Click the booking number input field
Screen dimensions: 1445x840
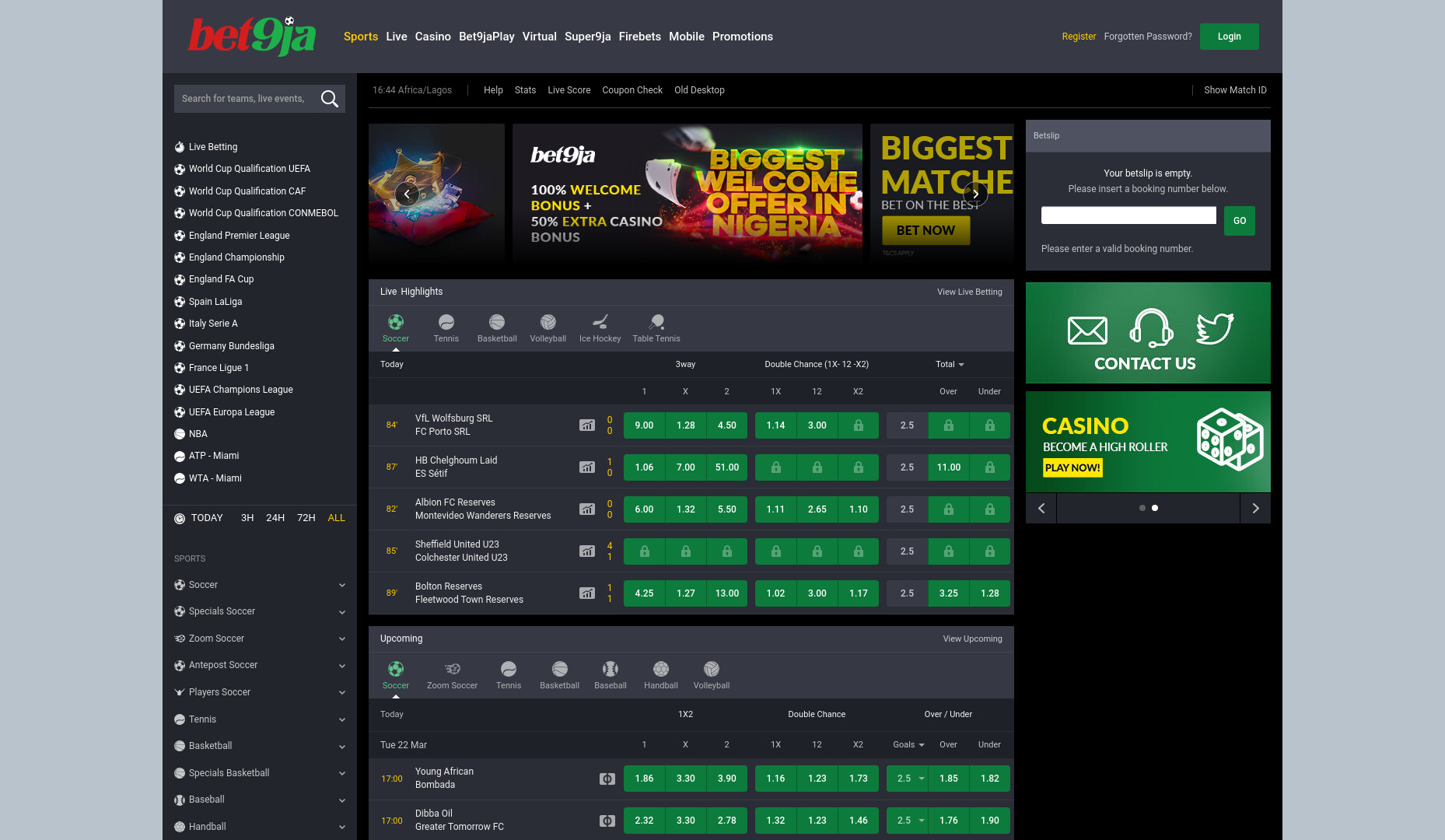[1128, 215]
